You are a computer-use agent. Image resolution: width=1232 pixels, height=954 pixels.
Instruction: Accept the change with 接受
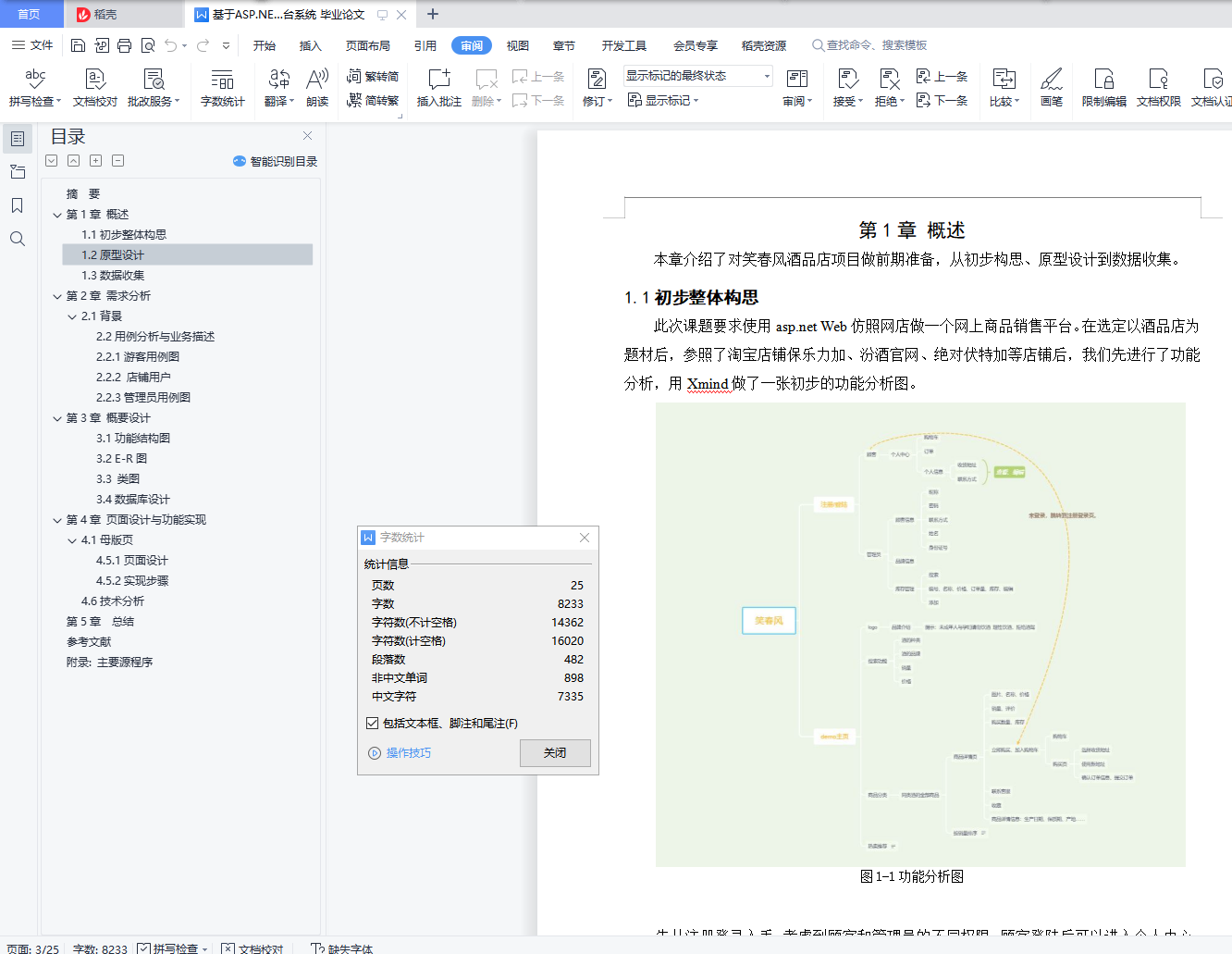pos(847,87)
